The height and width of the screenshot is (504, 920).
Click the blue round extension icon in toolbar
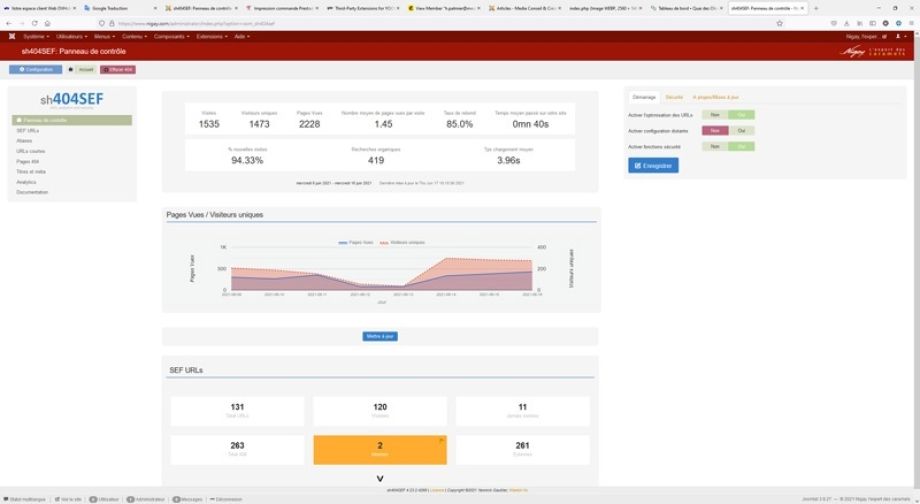click(898, 23)
